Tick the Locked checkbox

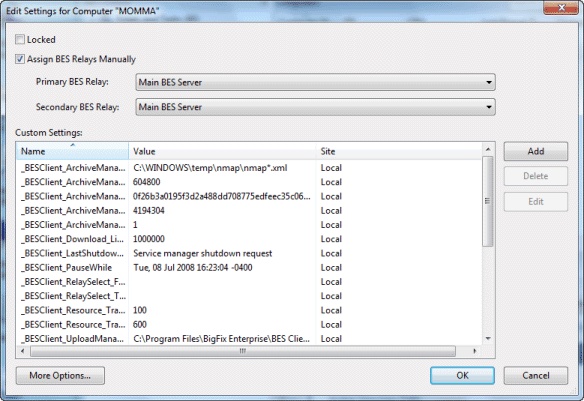pyautogui.click(x=20, y=39)
